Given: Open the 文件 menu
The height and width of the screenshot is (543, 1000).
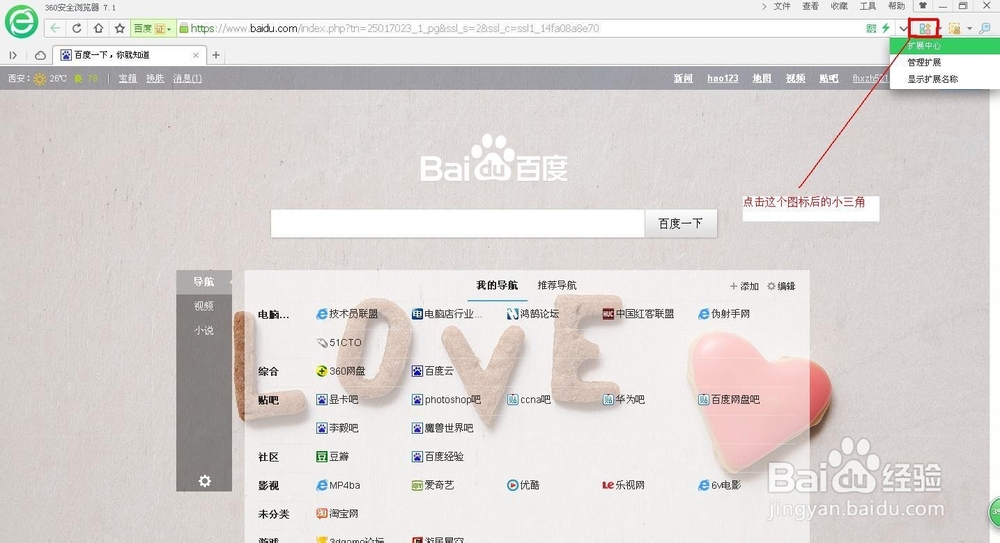Looking at the screenshot, I should coord(782,6).
